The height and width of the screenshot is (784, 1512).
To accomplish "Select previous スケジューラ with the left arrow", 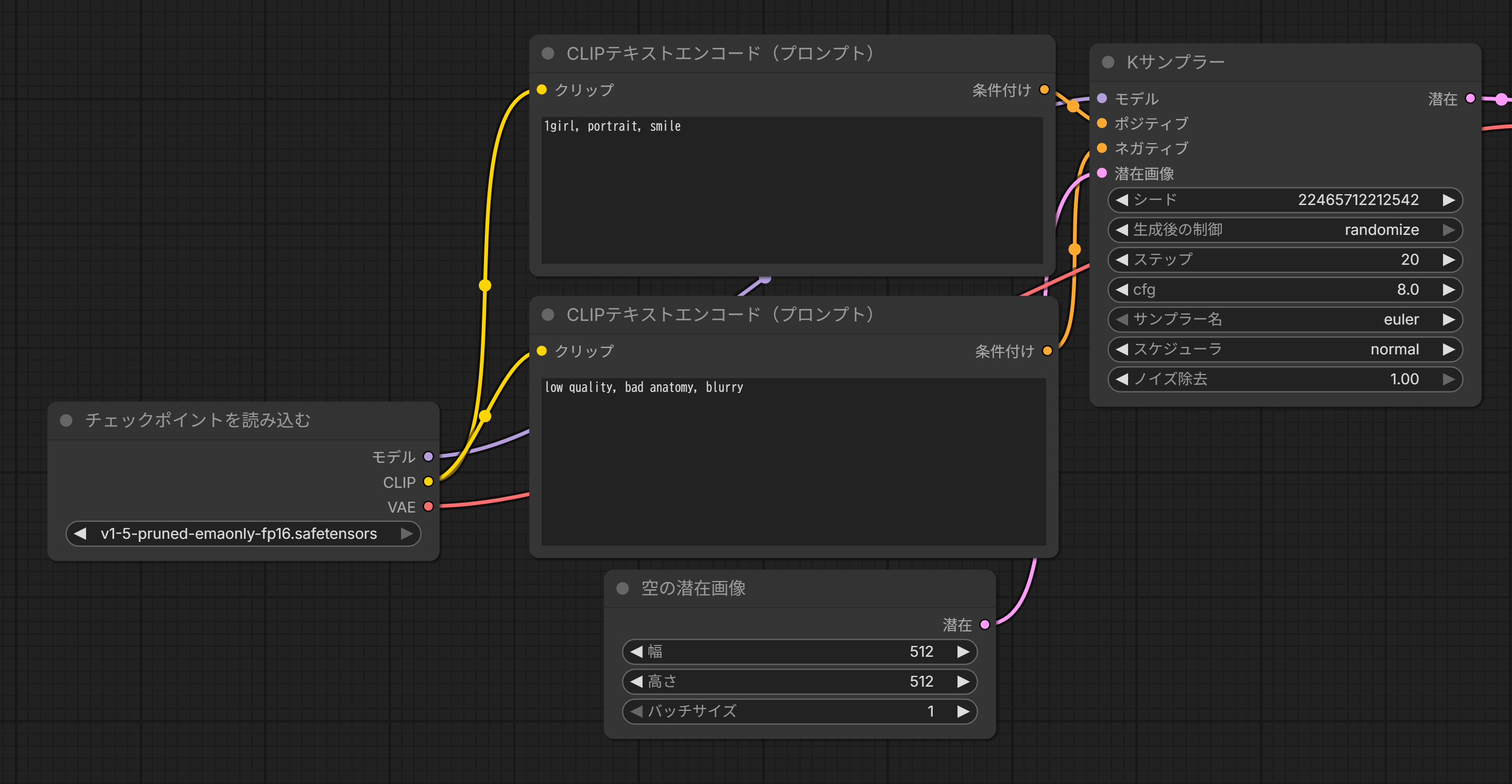I will [1122, 349].
